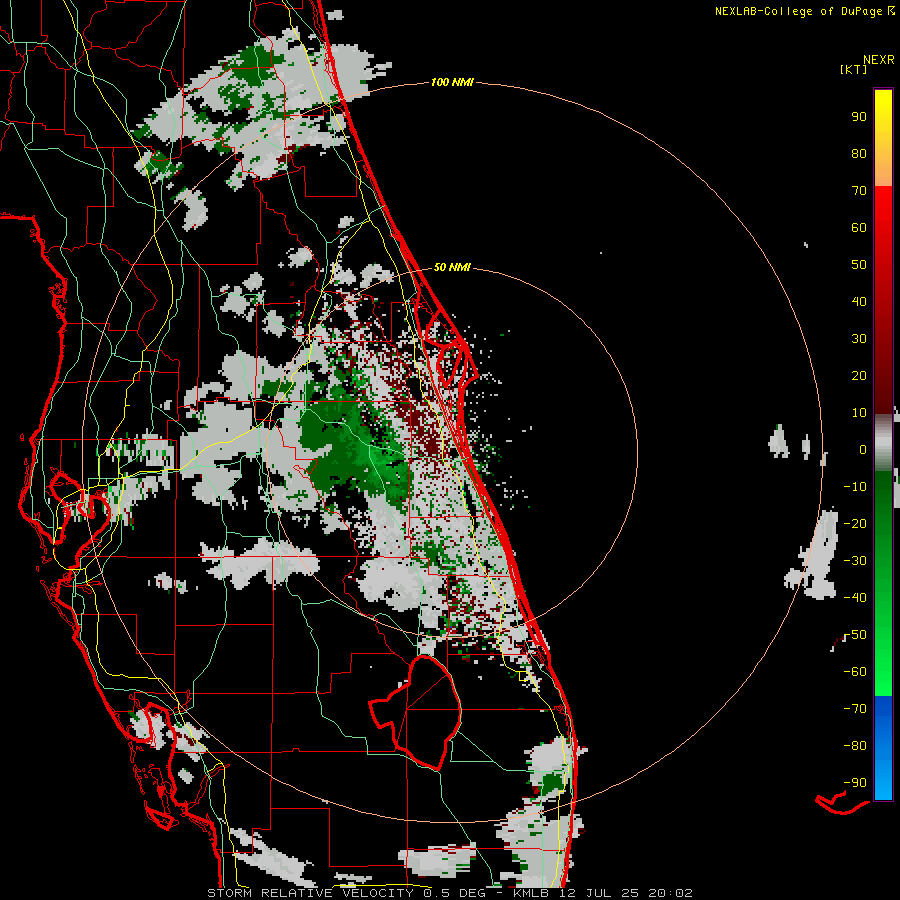This screenshot has height=900, width=900.
Task: Click the 0 value on the velocity scale
Action: tap(863, 449)
